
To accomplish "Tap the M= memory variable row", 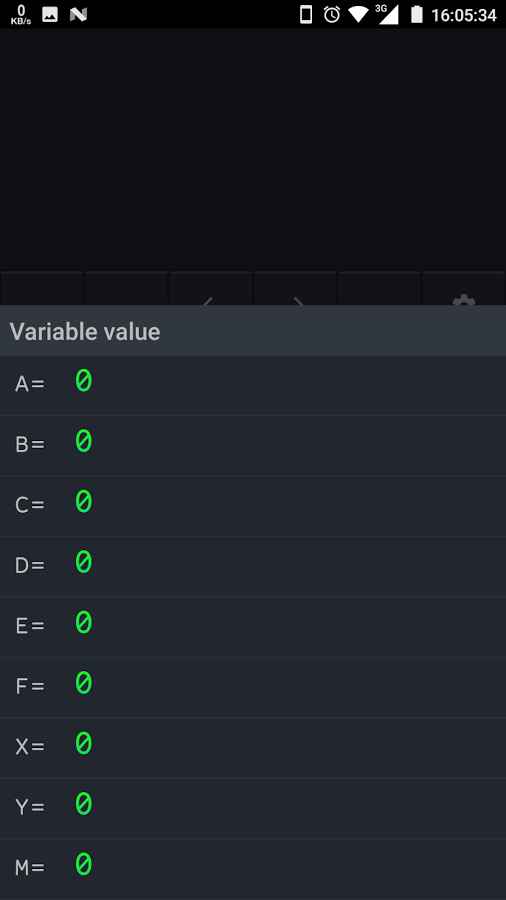I will [x=253, y=868].
